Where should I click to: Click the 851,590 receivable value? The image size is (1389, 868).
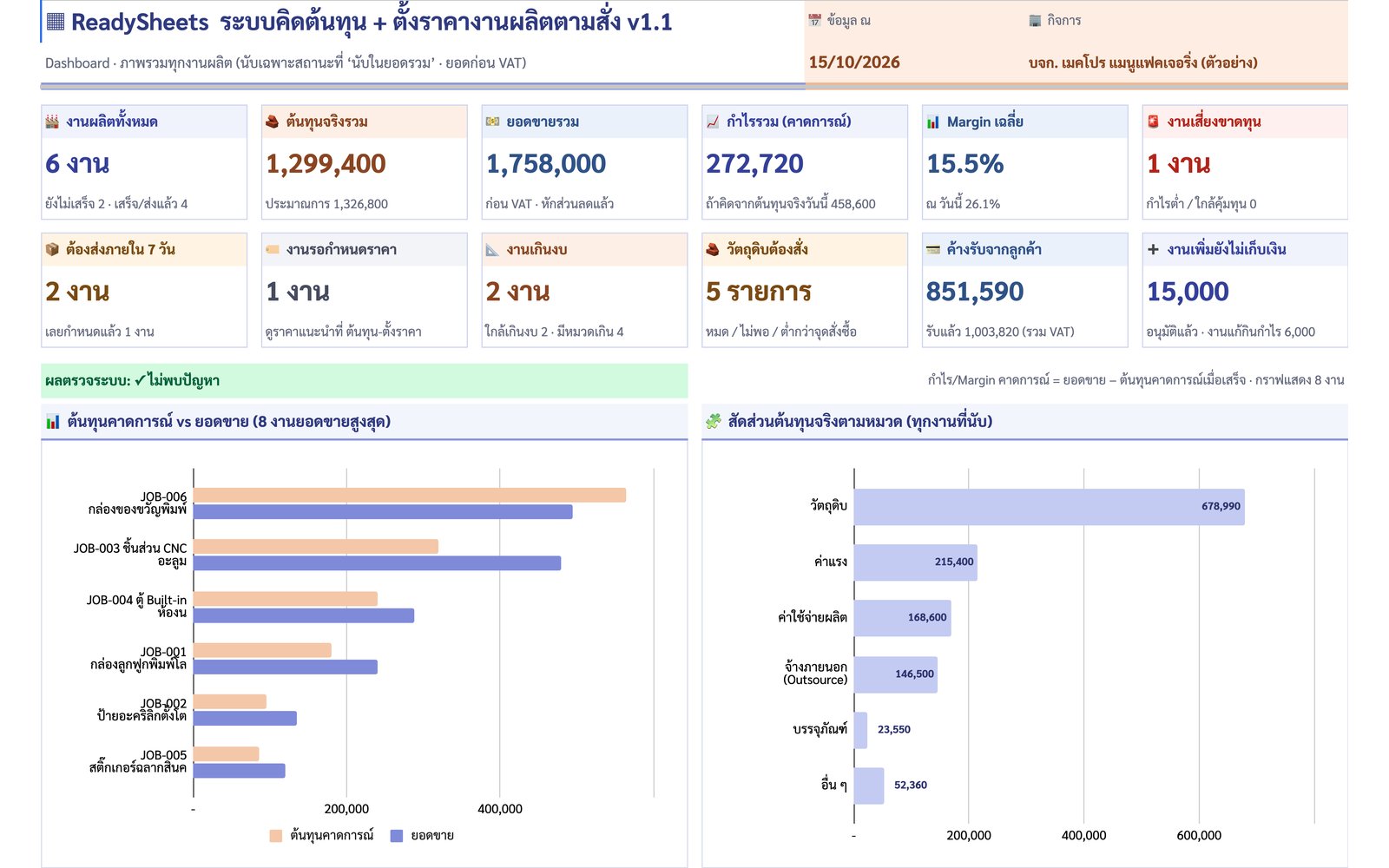[975, 291]
